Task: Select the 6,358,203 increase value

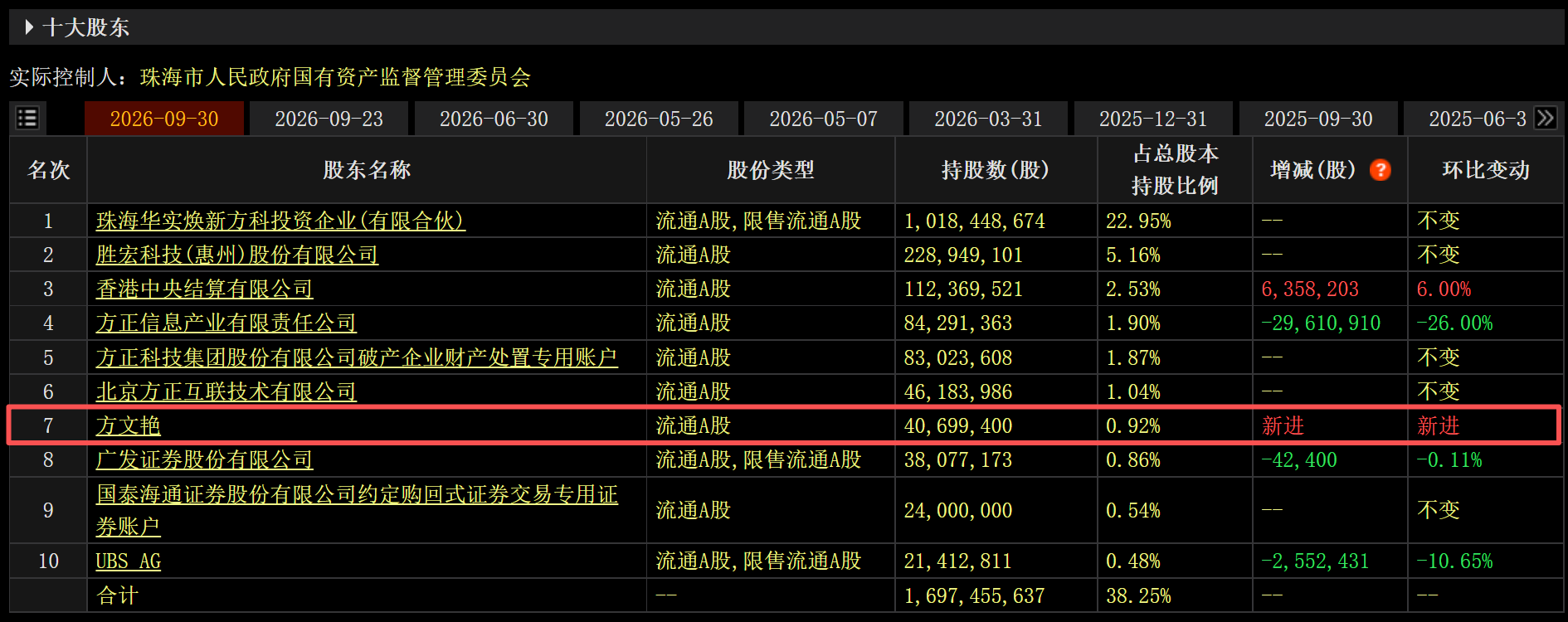Action: (x=1310, y=289)
